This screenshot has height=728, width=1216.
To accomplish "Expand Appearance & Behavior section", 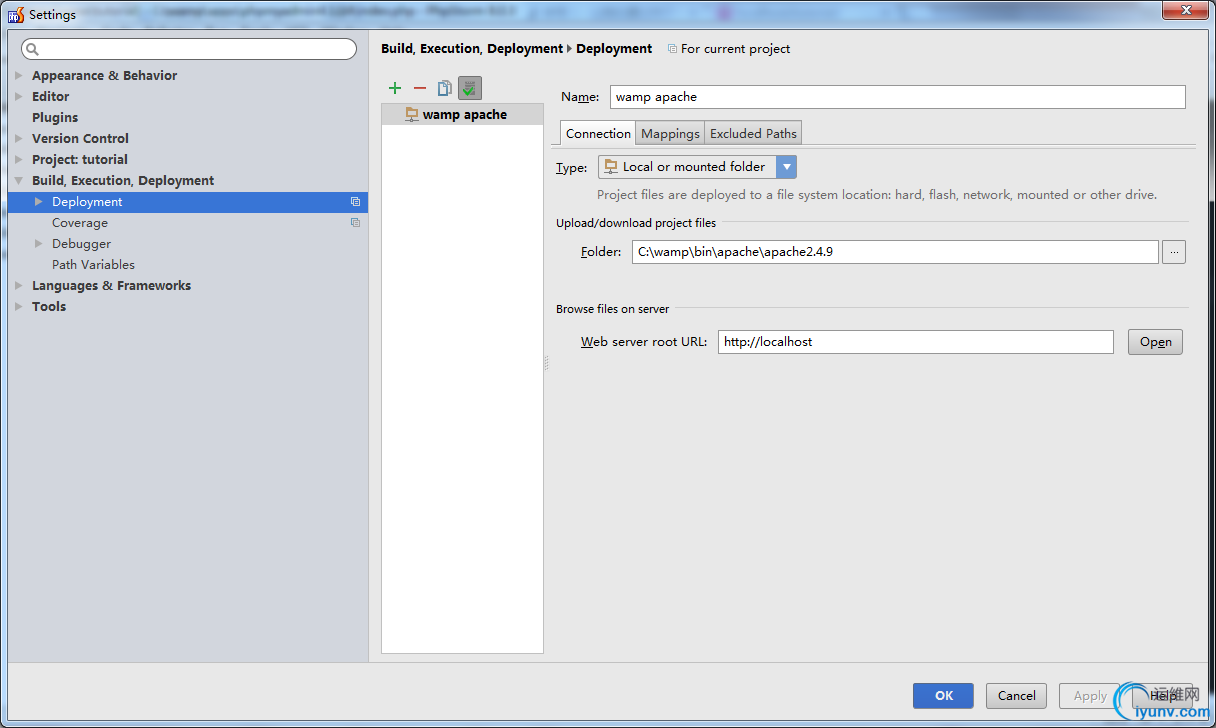I will 19,76.
